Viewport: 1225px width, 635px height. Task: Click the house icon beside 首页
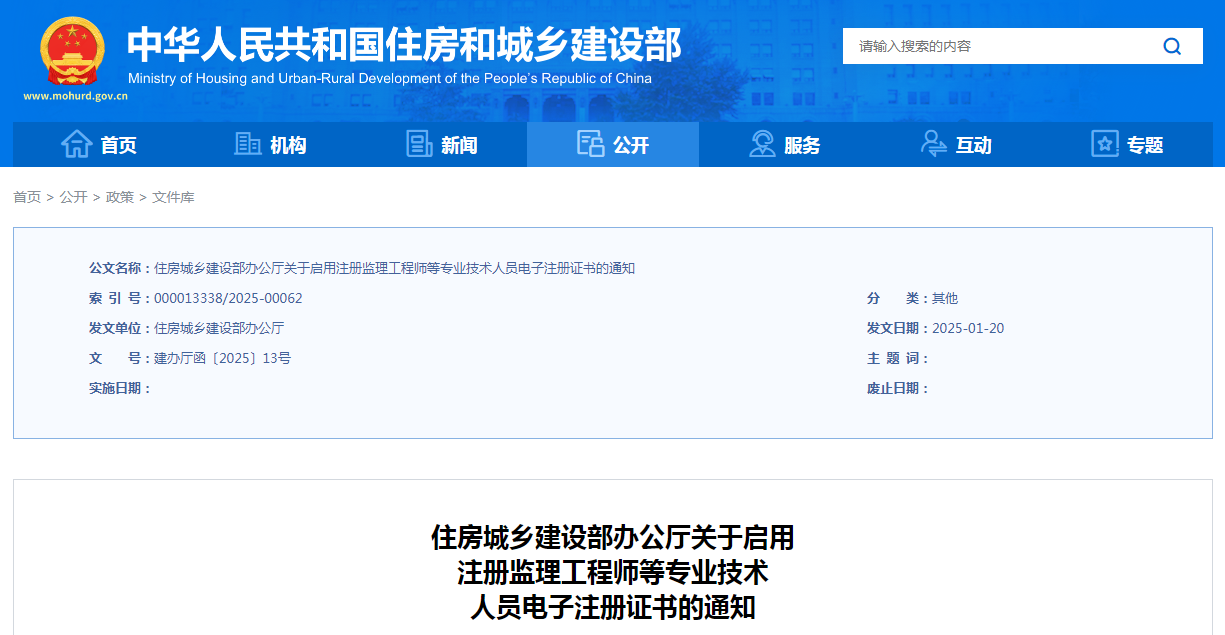pos(77,144)
